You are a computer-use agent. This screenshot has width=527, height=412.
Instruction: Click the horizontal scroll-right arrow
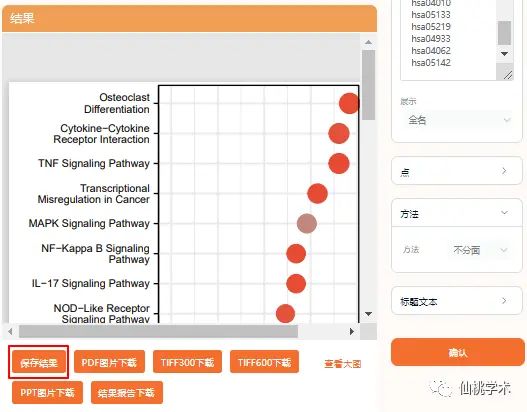pyautogui.click(x=352, y=332)
